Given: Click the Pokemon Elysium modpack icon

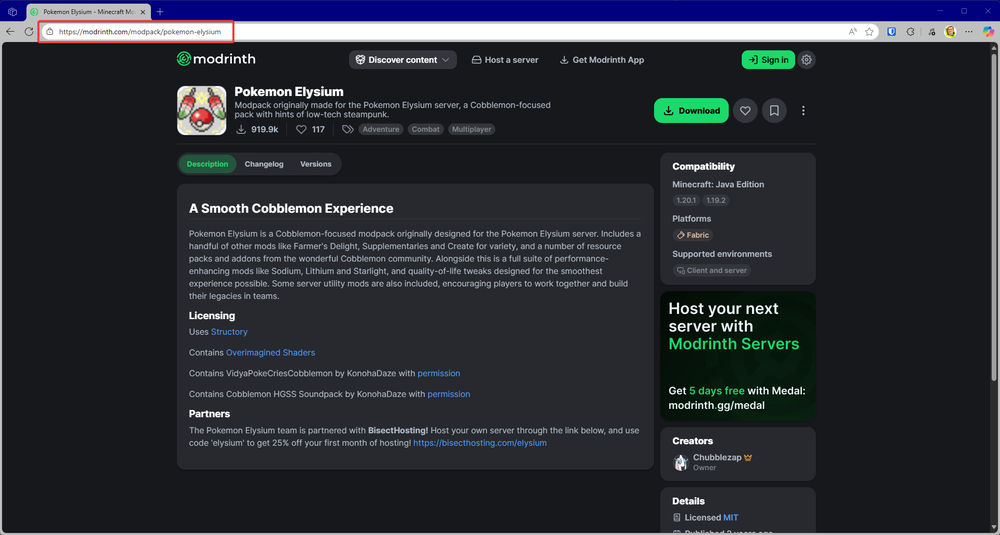Looking at the screenshot, I should pyautogui.click(x=201, y=110).
